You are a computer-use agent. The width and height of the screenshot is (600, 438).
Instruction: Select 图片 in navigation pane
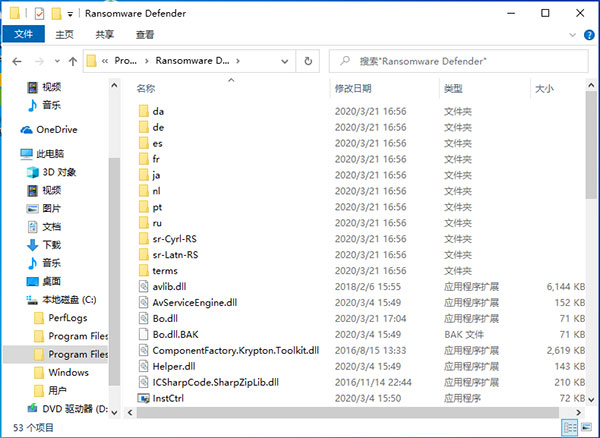tap(44, 208)
